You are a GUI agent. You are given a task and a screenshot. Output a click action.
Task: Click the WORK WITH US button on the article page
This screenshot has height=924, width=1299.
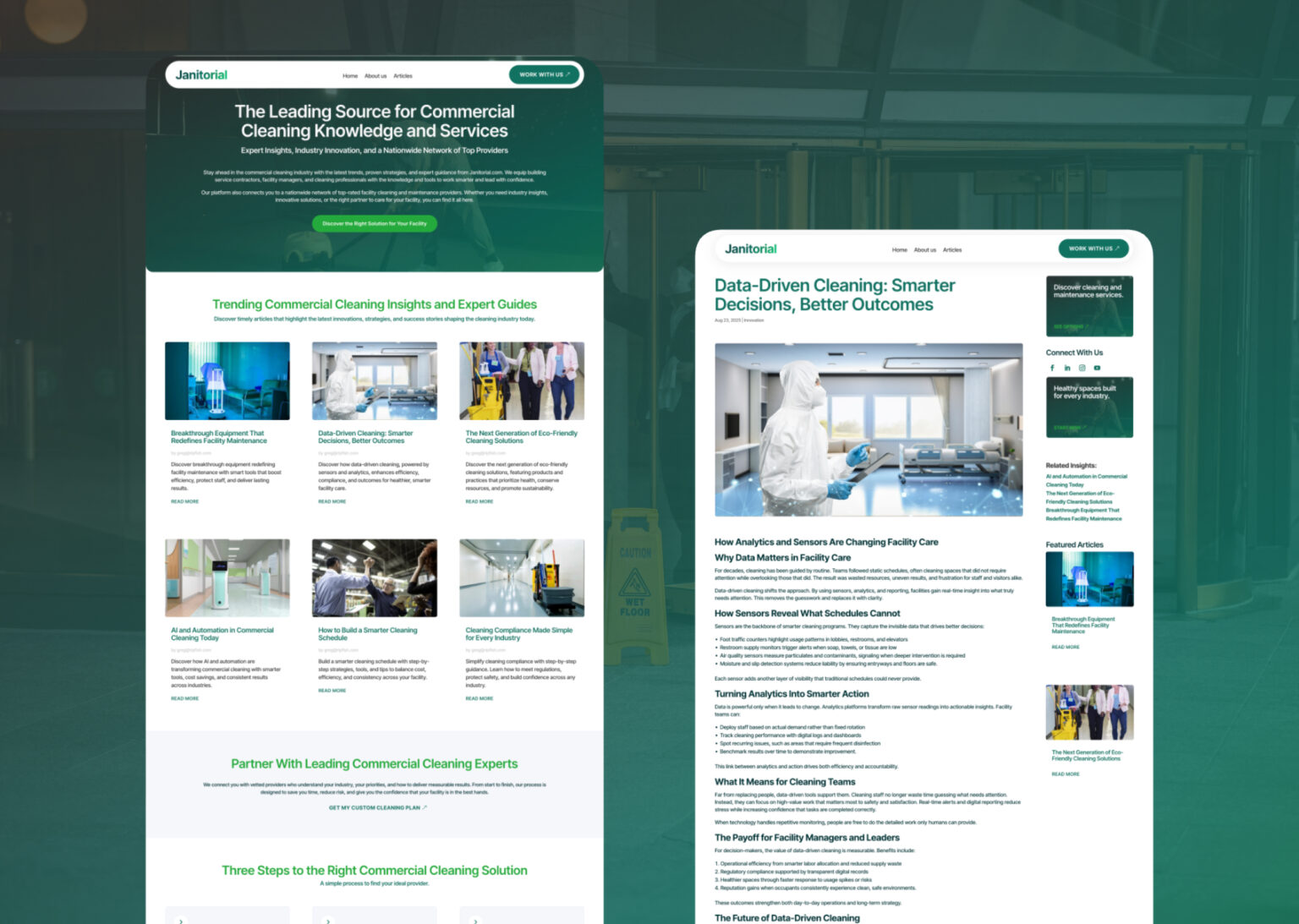point(1093,249)
